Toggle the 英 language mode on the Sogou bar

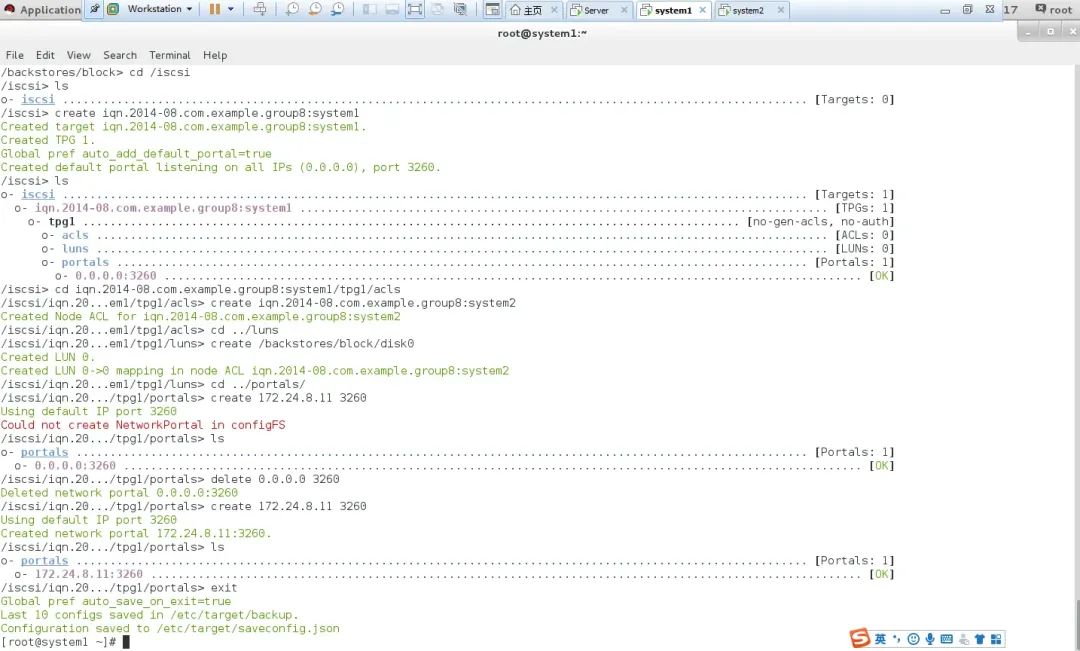click(880, 639)
